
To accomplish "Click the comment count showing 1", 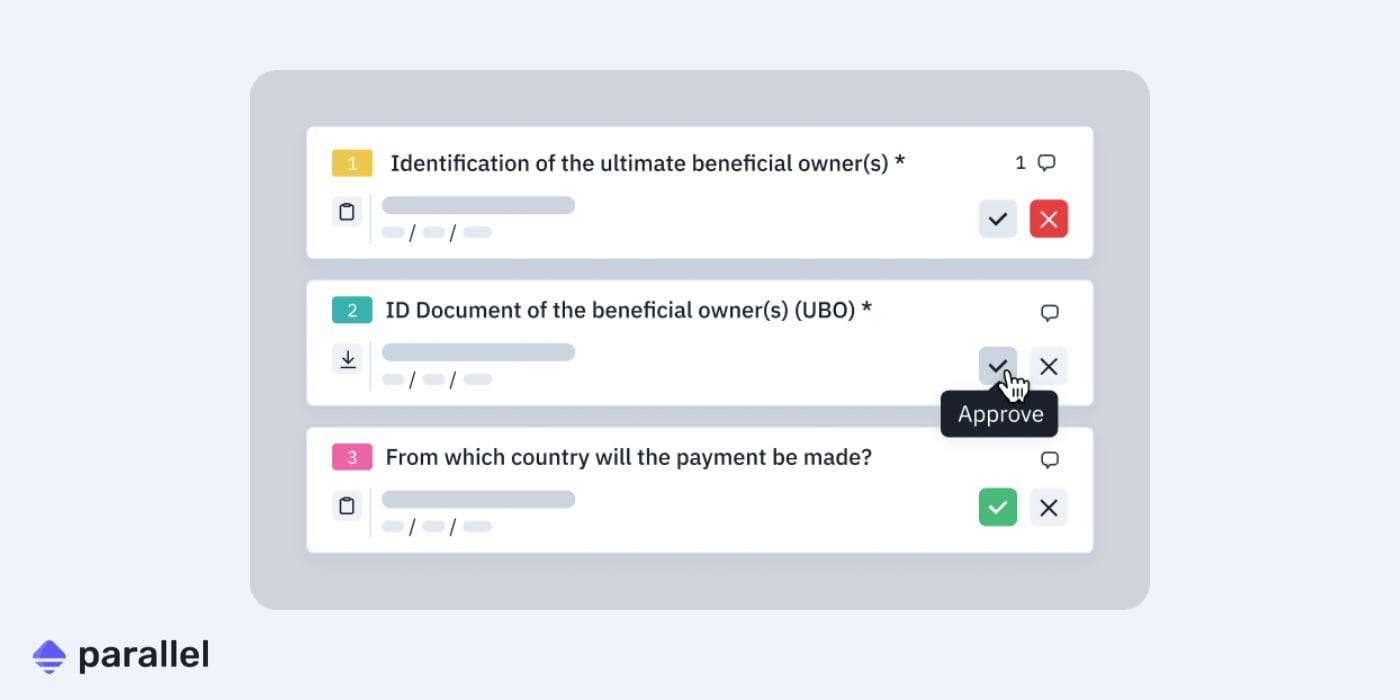I will (x=1020, y=162).
